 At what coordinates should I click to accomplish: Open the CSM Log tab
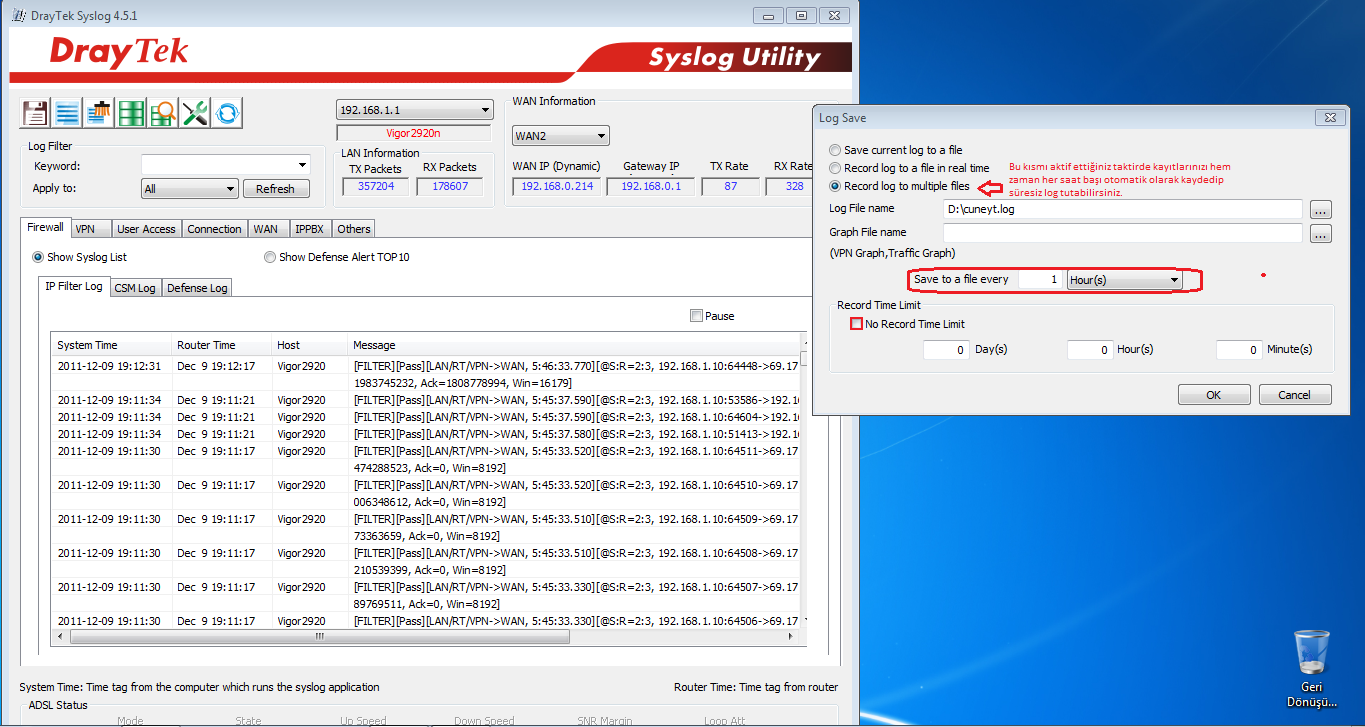pos(135,288)
